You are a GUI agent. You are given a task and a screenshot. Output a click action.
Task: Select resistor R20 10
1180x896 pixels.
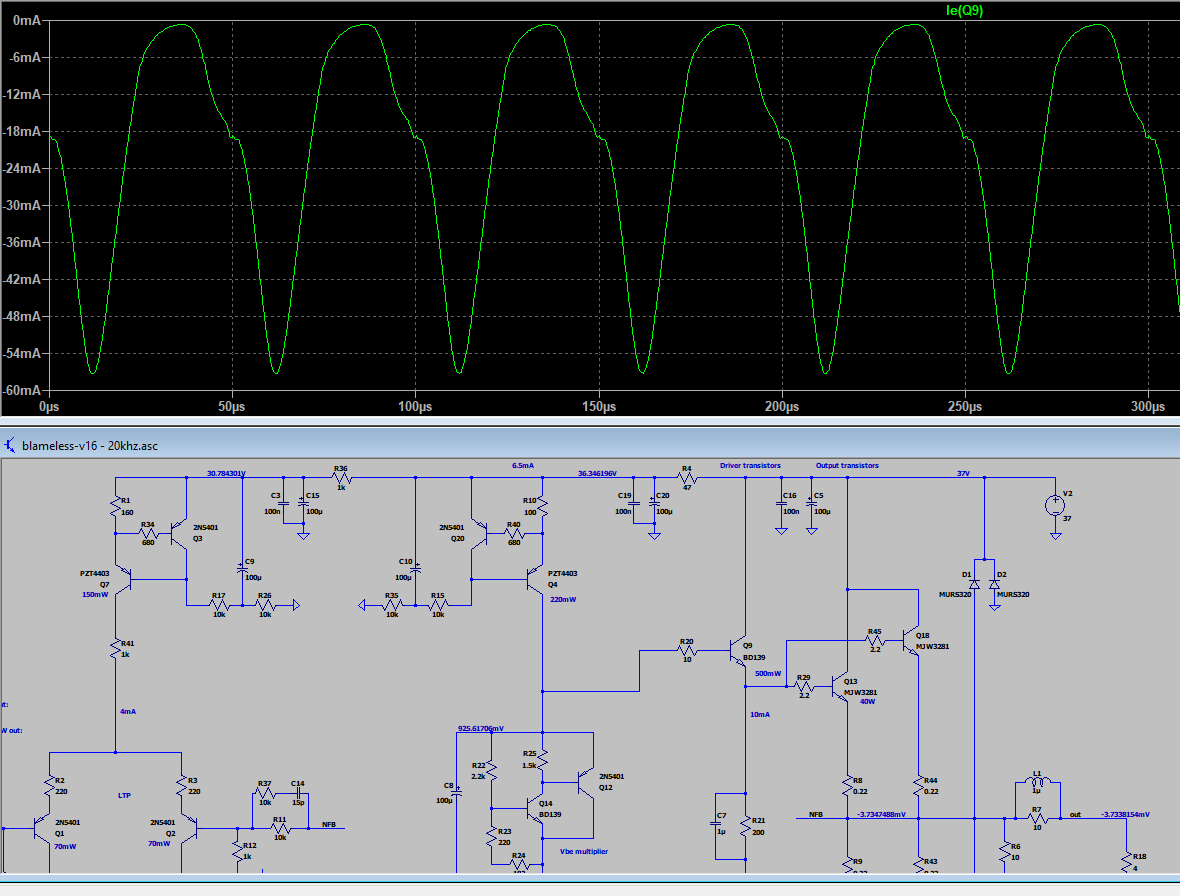(x=686, y=651)
